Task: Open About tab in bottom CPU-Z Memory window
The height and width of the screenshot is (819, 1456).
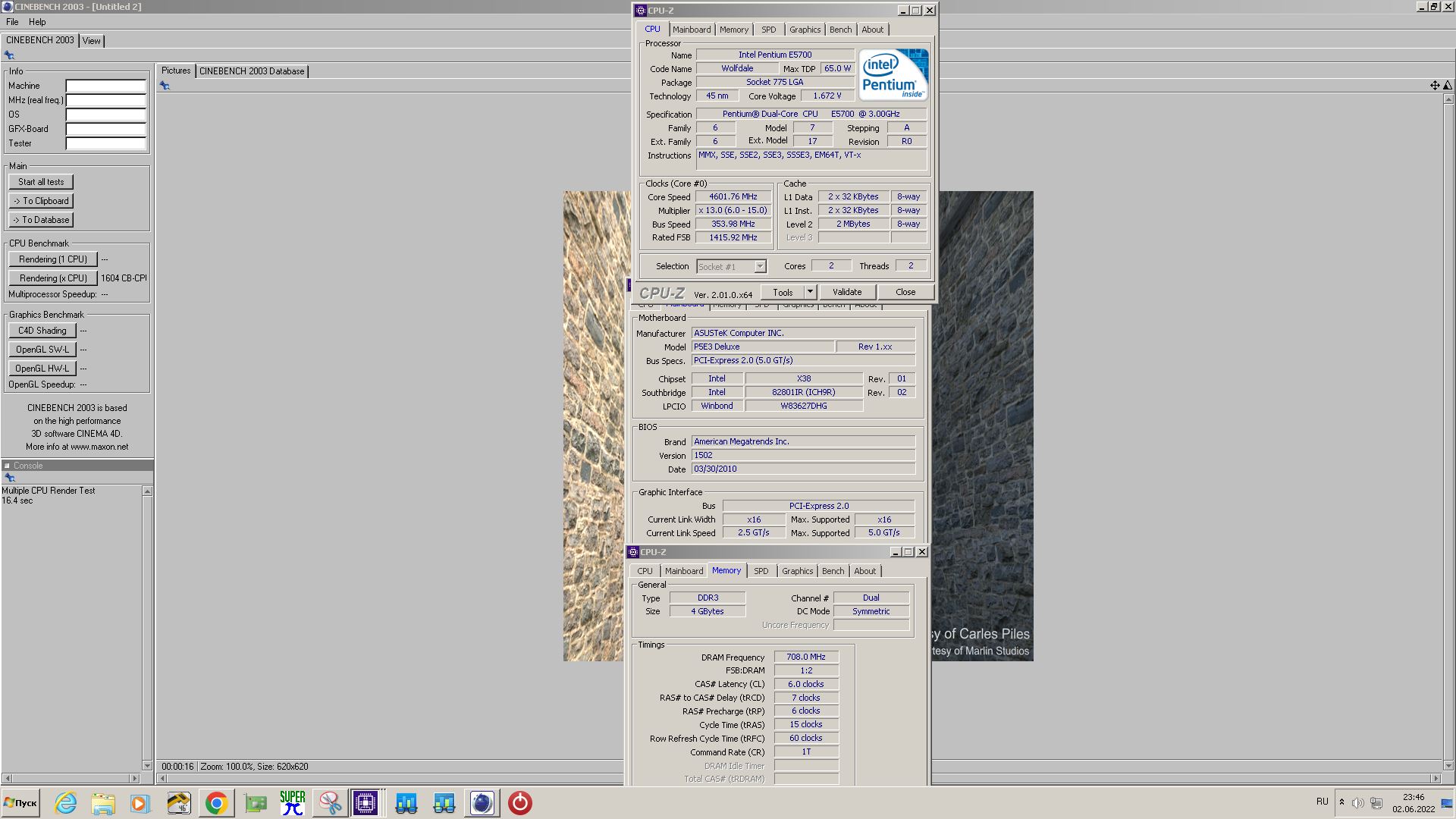Action: 864,571
